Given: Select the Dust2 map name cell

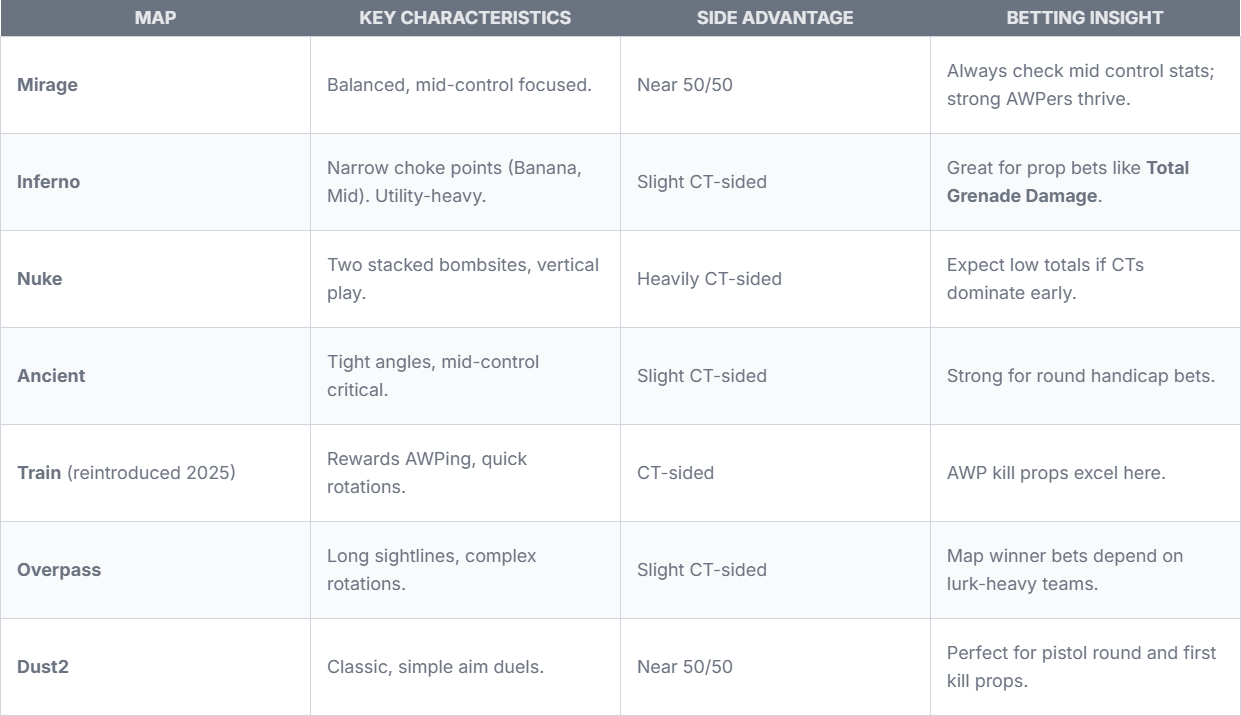Looking at the screenshot, I should tap(155, 667).
